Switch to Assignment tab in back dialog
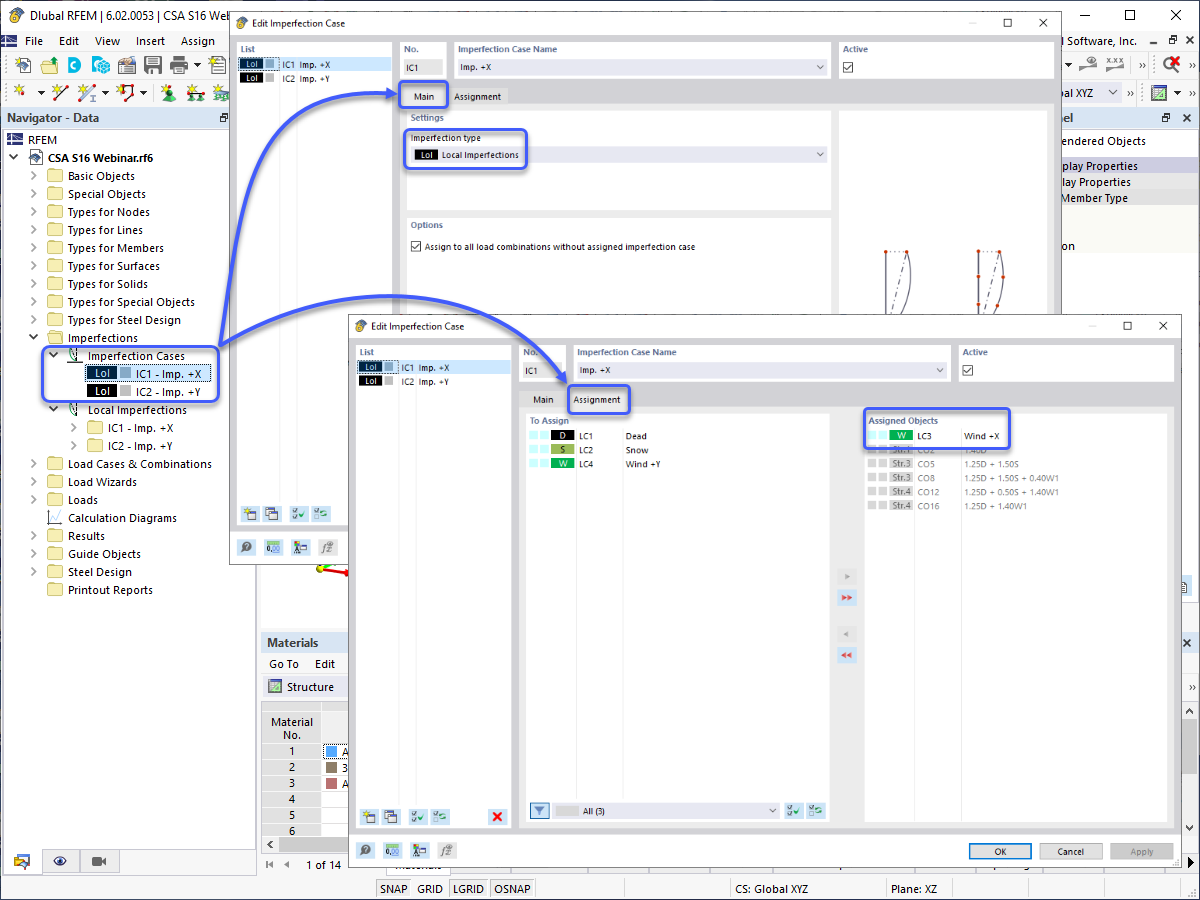 pyautogui.click(x=477, y=97)
